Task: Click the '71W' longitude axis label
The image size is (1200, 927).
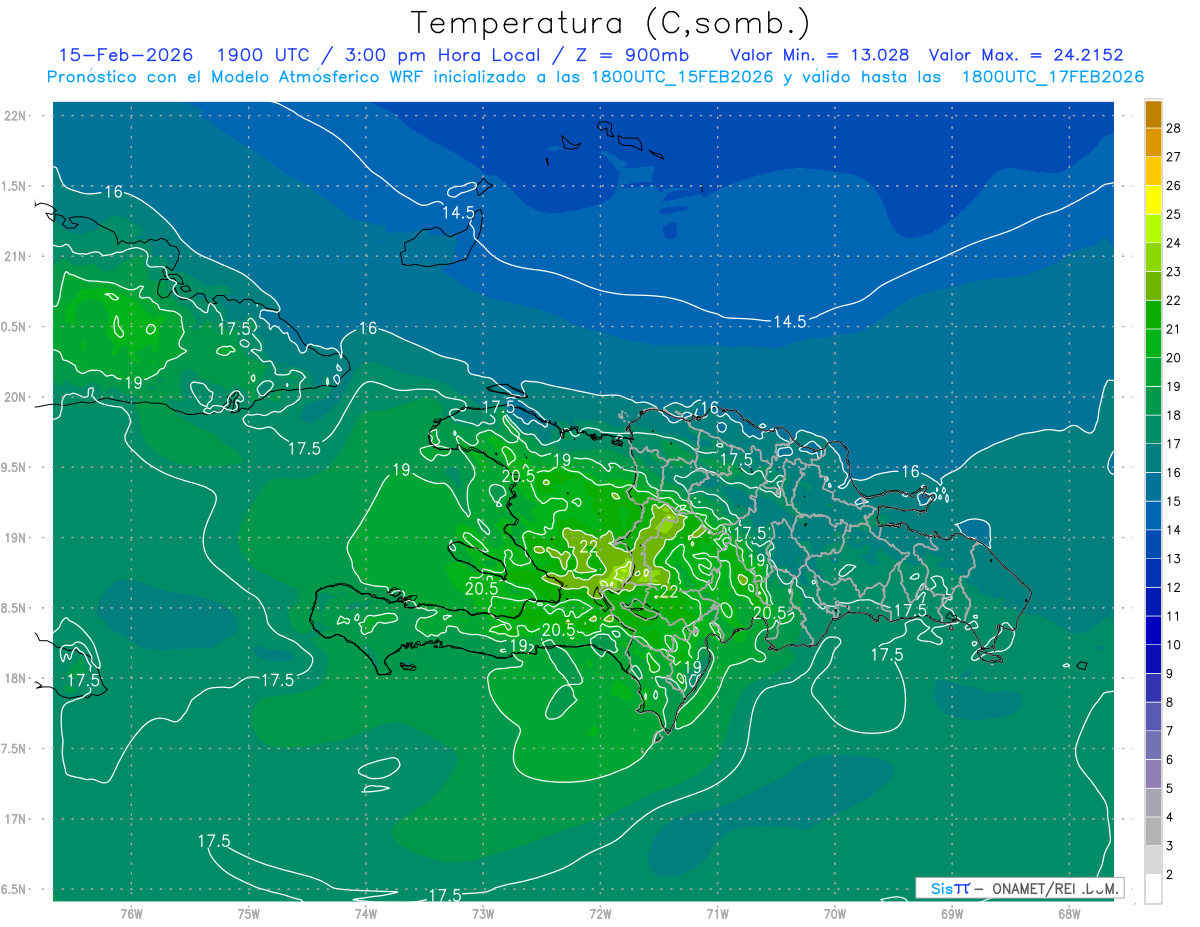Action: pos(717,913)
